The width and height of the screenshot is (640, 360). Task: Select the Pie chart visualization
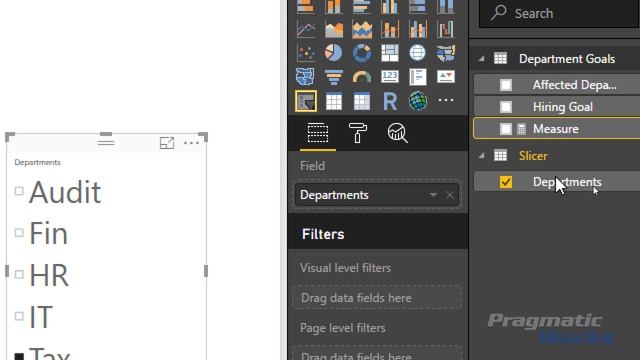click(x=334, y=53)
